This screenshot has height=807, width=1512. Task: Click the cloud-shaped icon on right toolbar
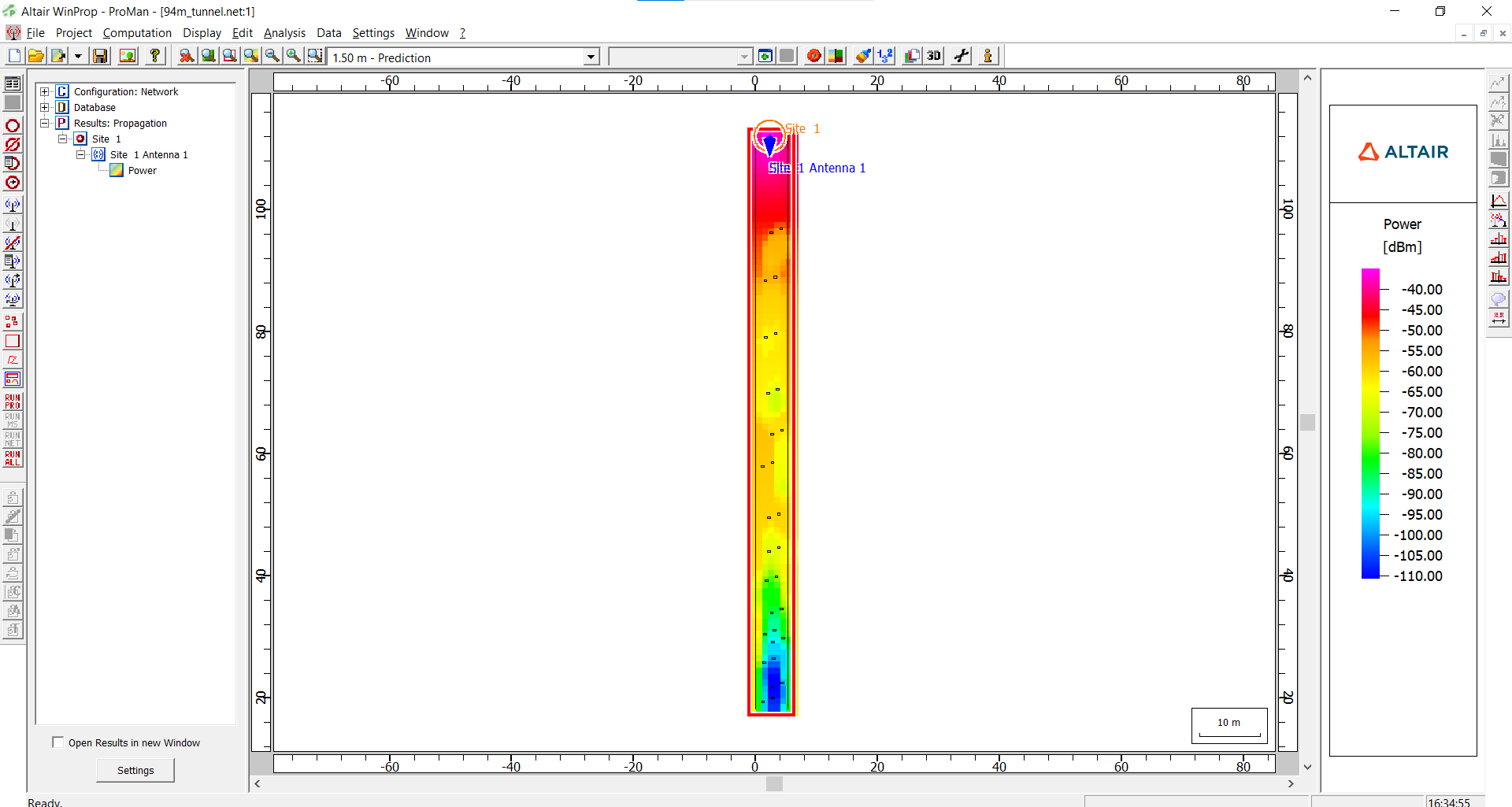coord(1498,299)
